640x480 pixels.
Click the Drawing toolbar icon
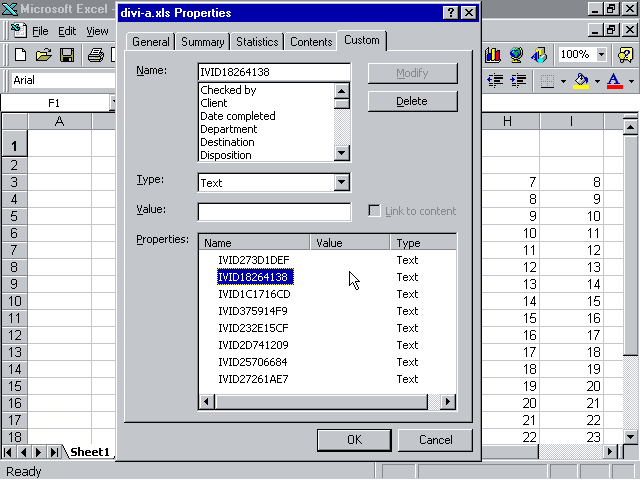coord(539,55)
